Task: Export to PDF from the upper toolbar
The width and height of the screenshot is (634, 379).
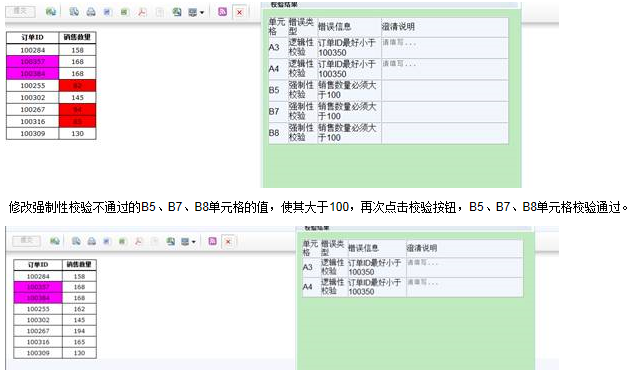Action: point(142,12)
